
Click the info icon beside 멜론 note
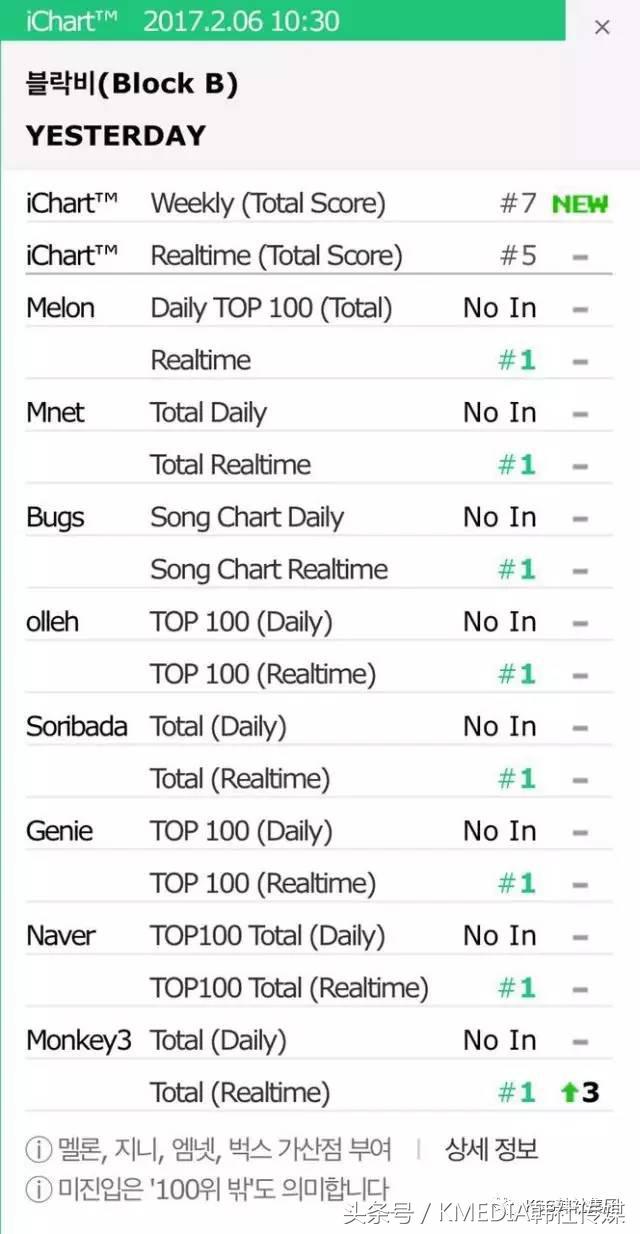38,1150
